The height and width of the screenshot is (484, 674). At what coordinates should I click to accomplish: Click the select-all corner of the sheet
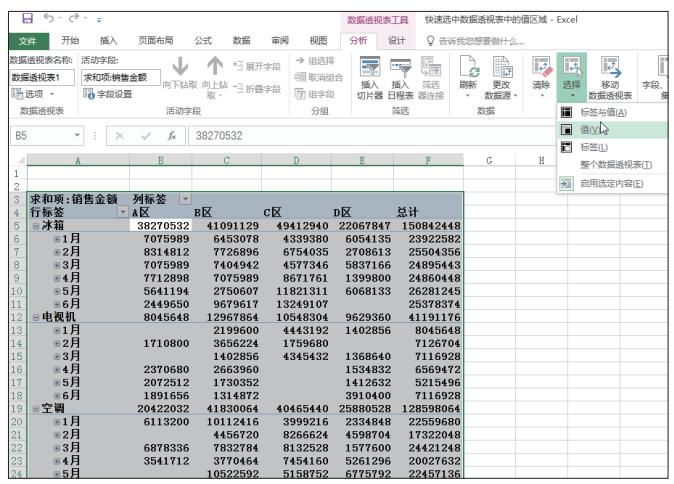point(18,160)
